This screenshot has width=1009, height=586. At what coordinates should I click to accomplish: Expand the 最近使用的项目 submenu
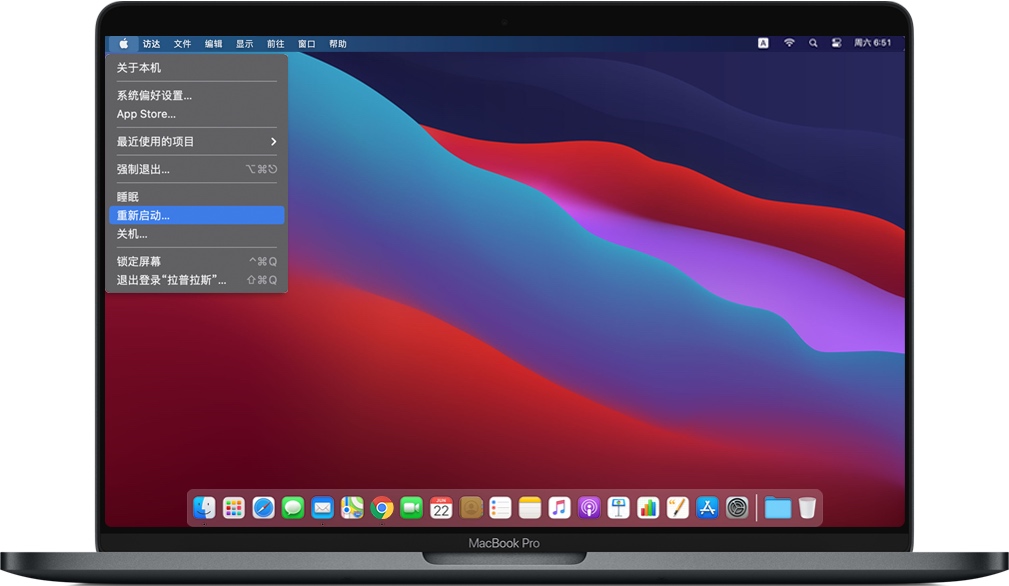point(195,141)
